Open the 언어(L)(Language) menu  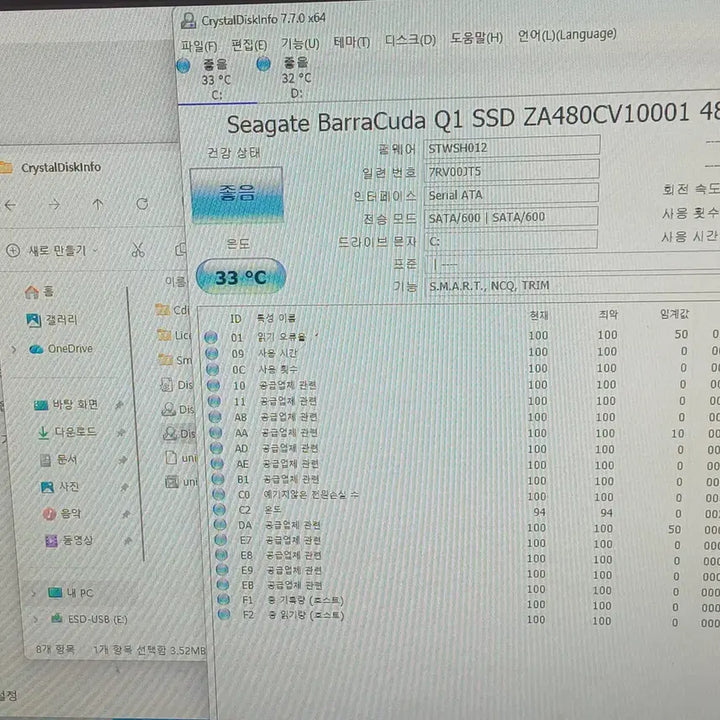click(x=567, y=35)
